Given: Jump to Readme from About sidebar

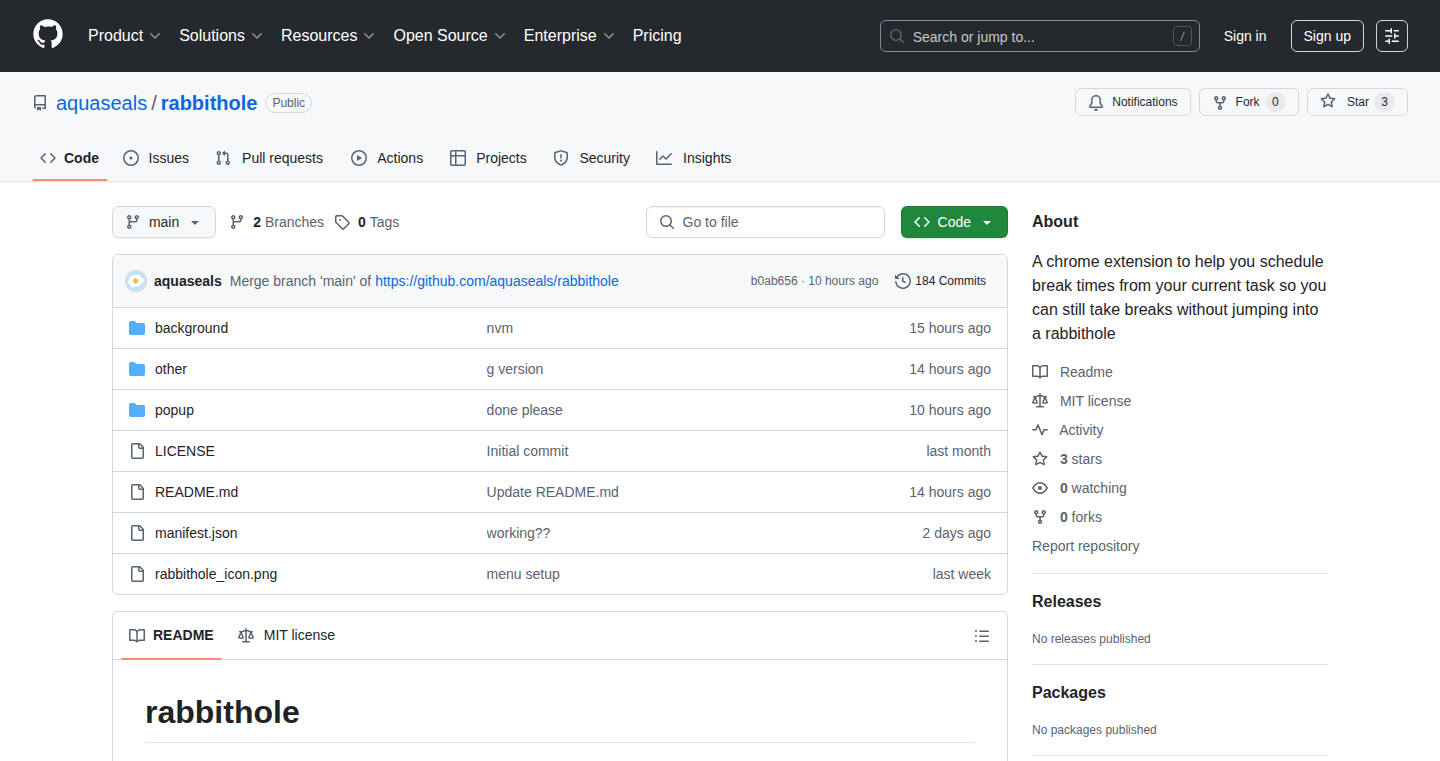Looking at the screenshot, I should click(1072, 372).
